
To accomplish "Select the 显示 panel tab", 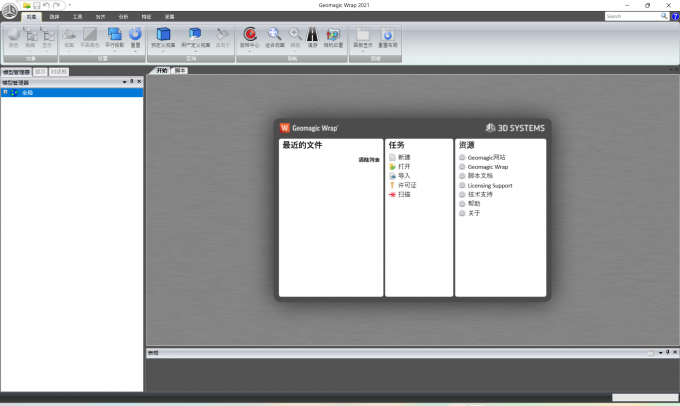I will [40, 72].
